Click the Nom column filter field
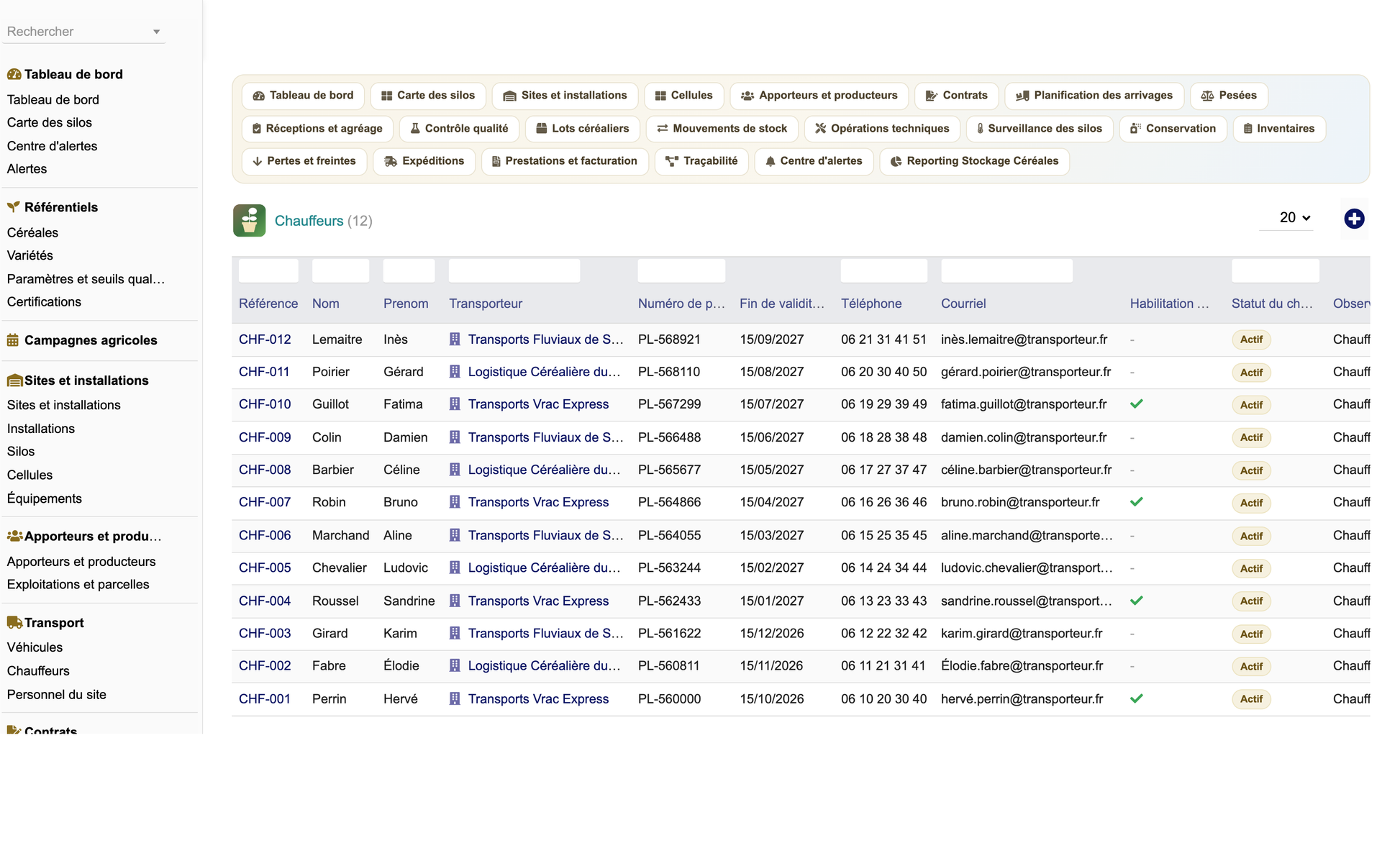 pyautogui.click(x=340, y=271)
